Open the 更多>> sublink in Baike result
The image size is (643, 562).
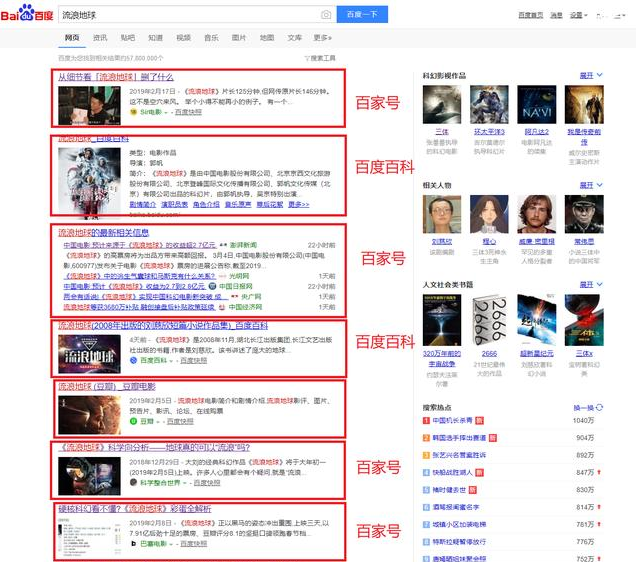[x=299, y=204]
